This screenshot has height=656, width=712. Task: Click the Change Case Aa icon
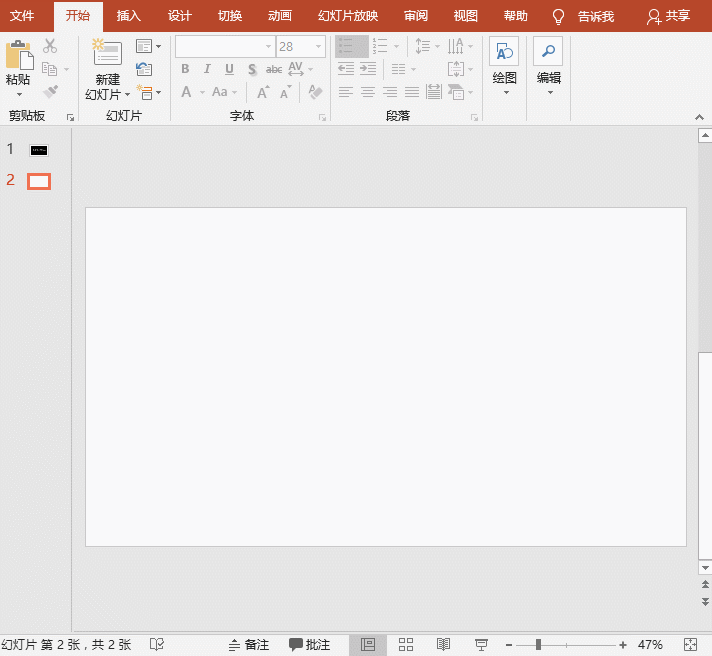220,92
